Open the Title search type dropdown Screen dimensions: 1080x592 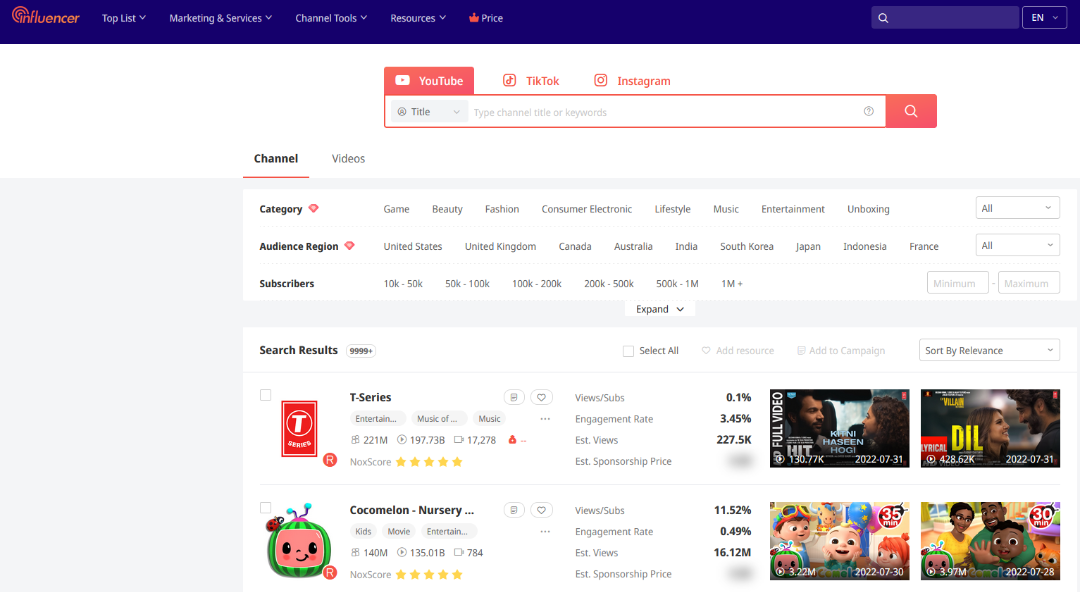click(x=427, y=111)
